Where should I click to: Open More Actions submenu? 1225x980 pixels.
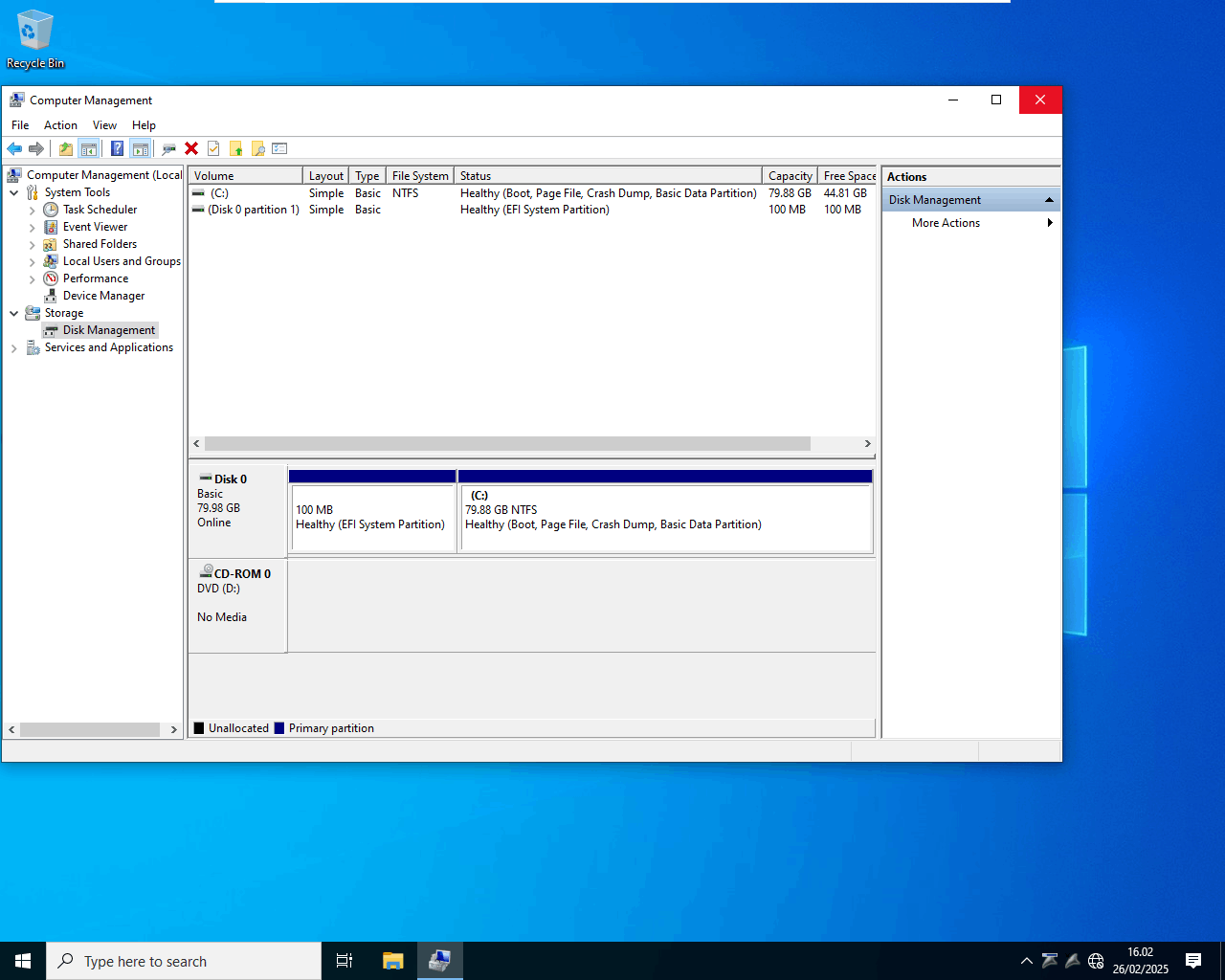tap(970, 223)
